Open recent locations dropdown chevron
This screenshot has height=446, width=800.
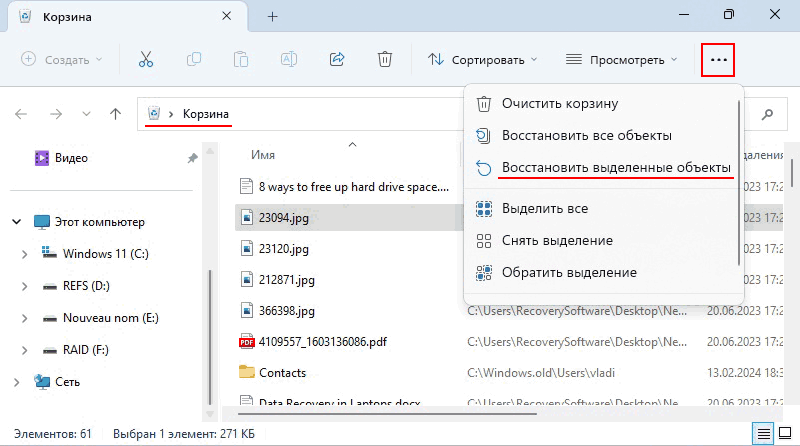click(86, 114)
